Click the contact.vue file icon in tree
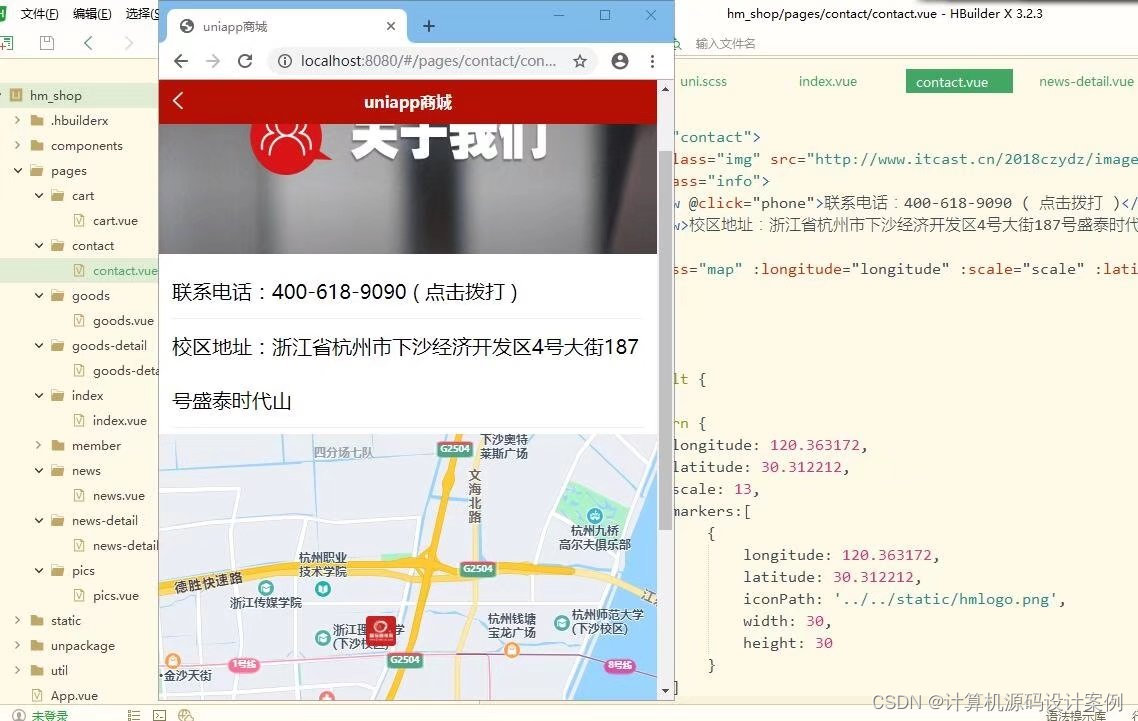The width and height of the screenshot is (1138, 721). click(79, 270)
